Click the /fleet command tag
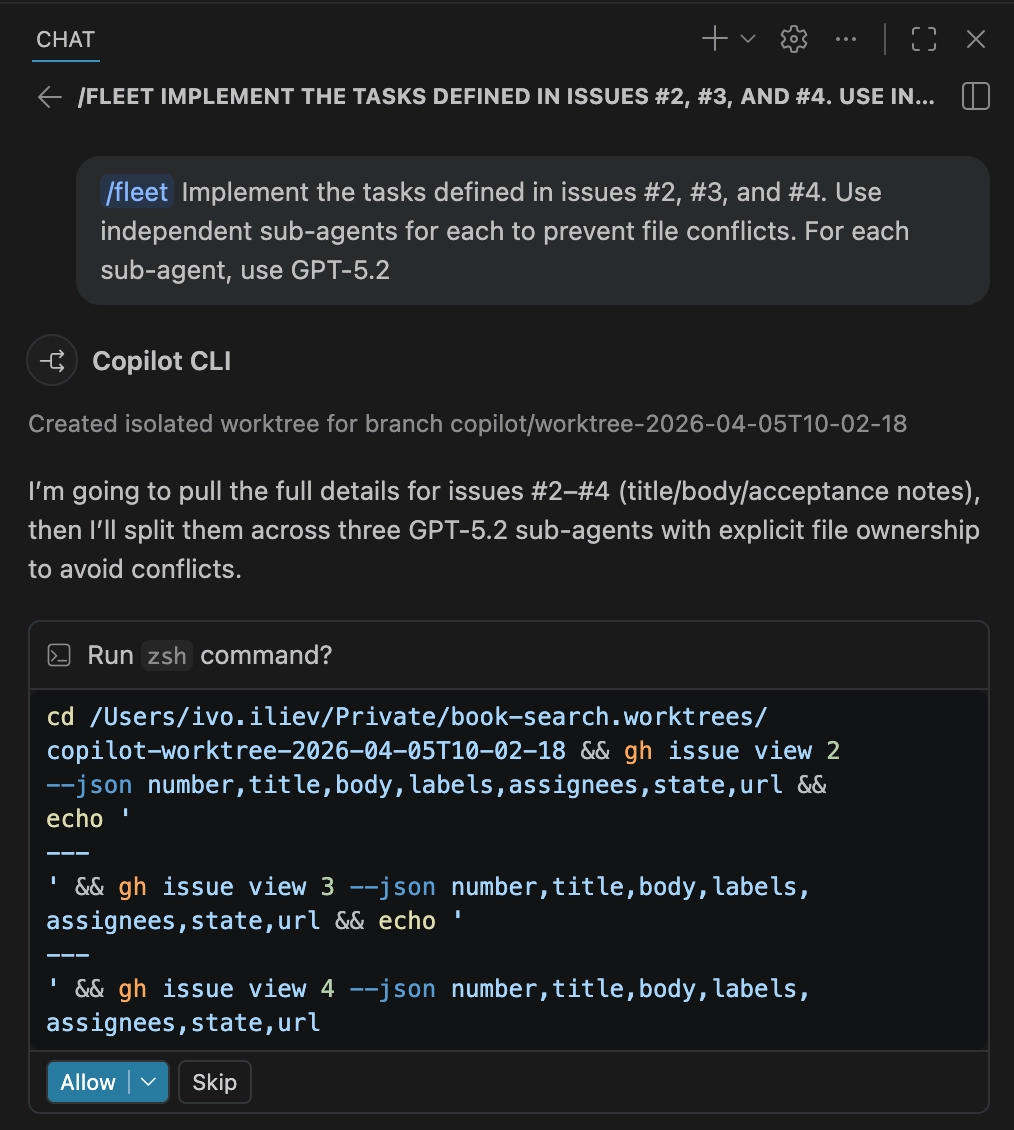The height and width of the screenshot is (1130, 1014). (x=136, y=192)
